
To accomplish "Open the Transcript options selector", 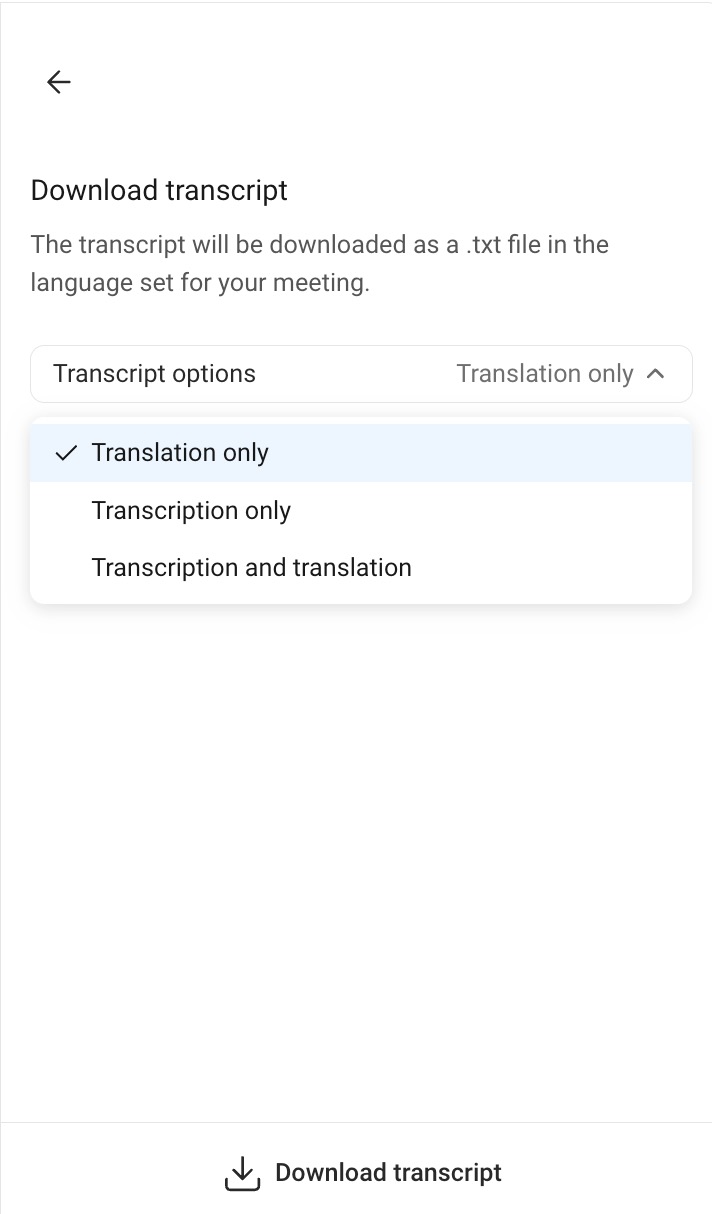I will click(360, 373).
